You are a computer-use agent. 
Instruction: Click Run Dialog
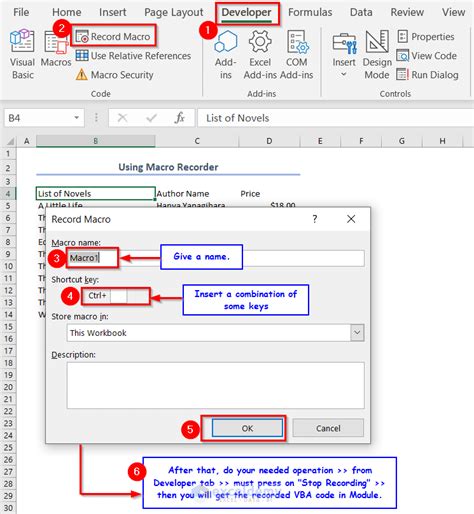pyautogui.click(x=427, y=75)
